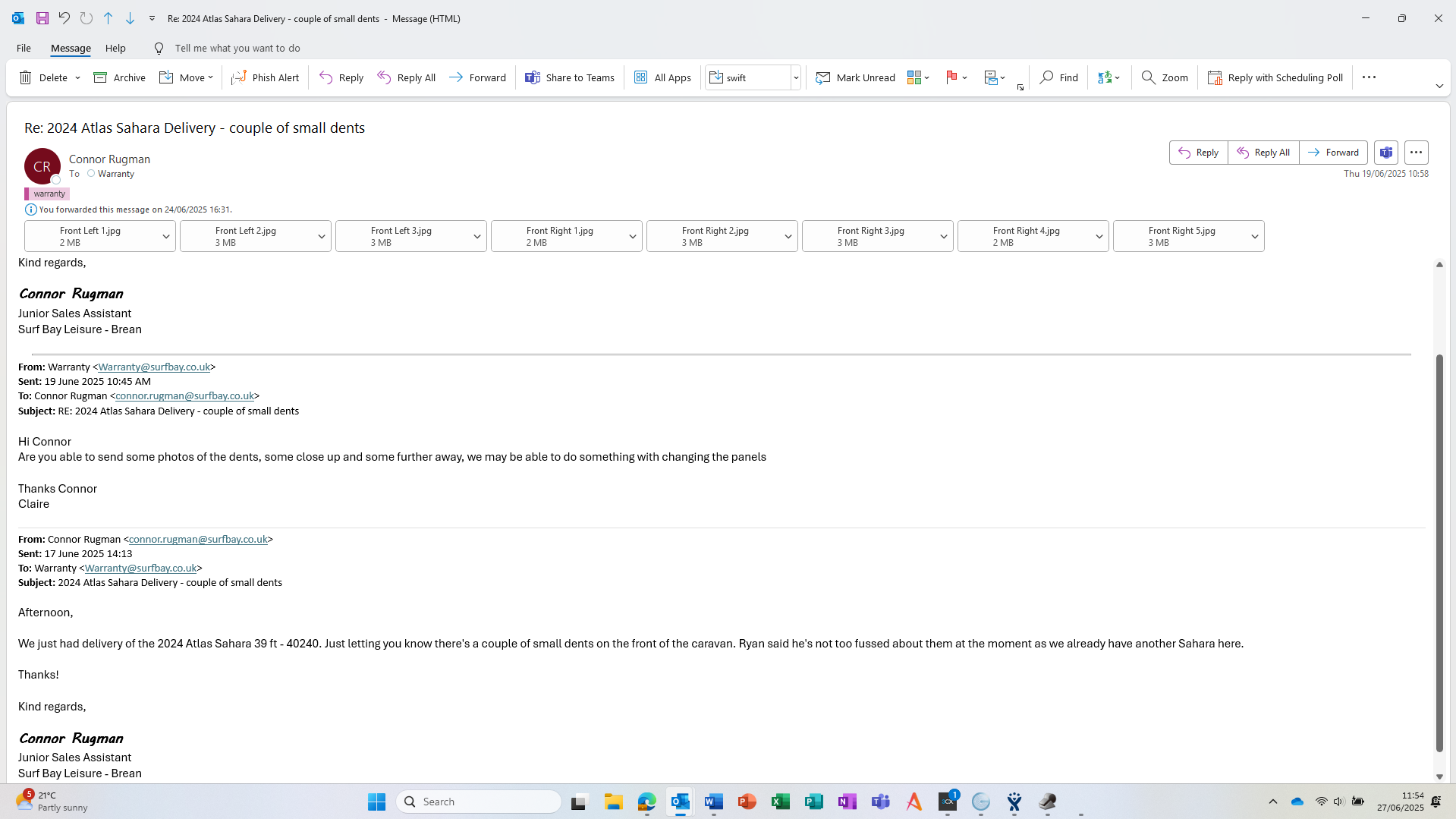Viewport: 1456px width, 819px height.
Task: Switch to the Help tab
Action: point(115,48)
